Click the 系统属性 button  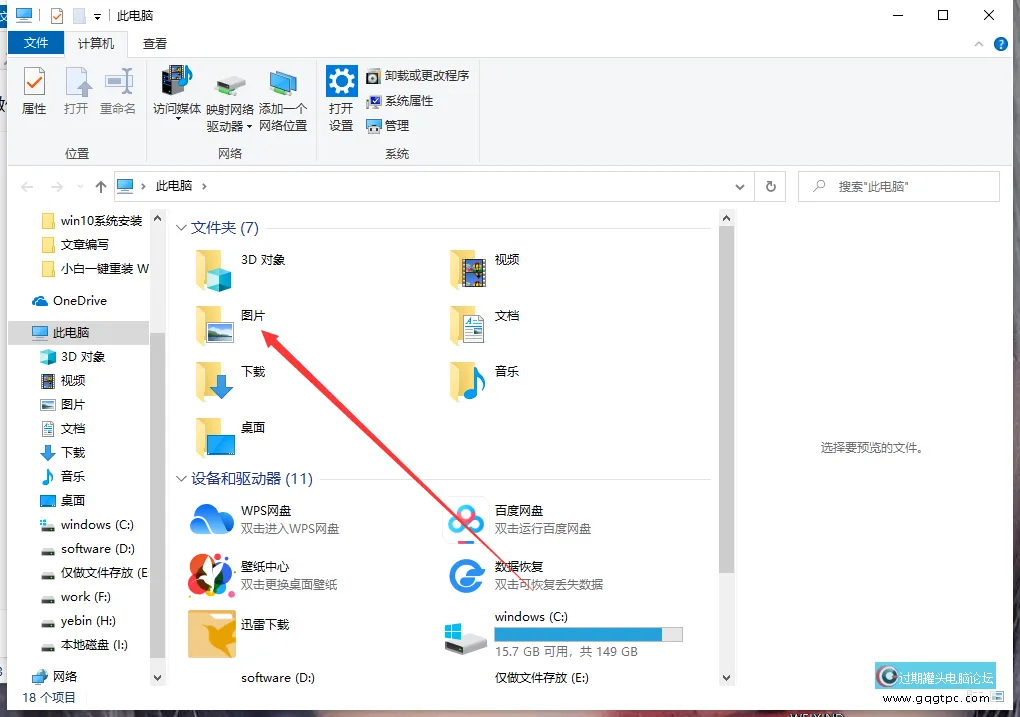400,101
